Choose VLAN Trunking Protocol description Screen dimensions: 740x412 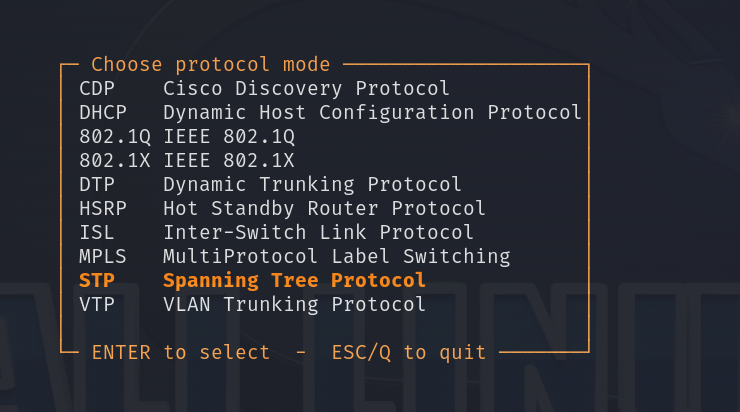click(294, 305)
